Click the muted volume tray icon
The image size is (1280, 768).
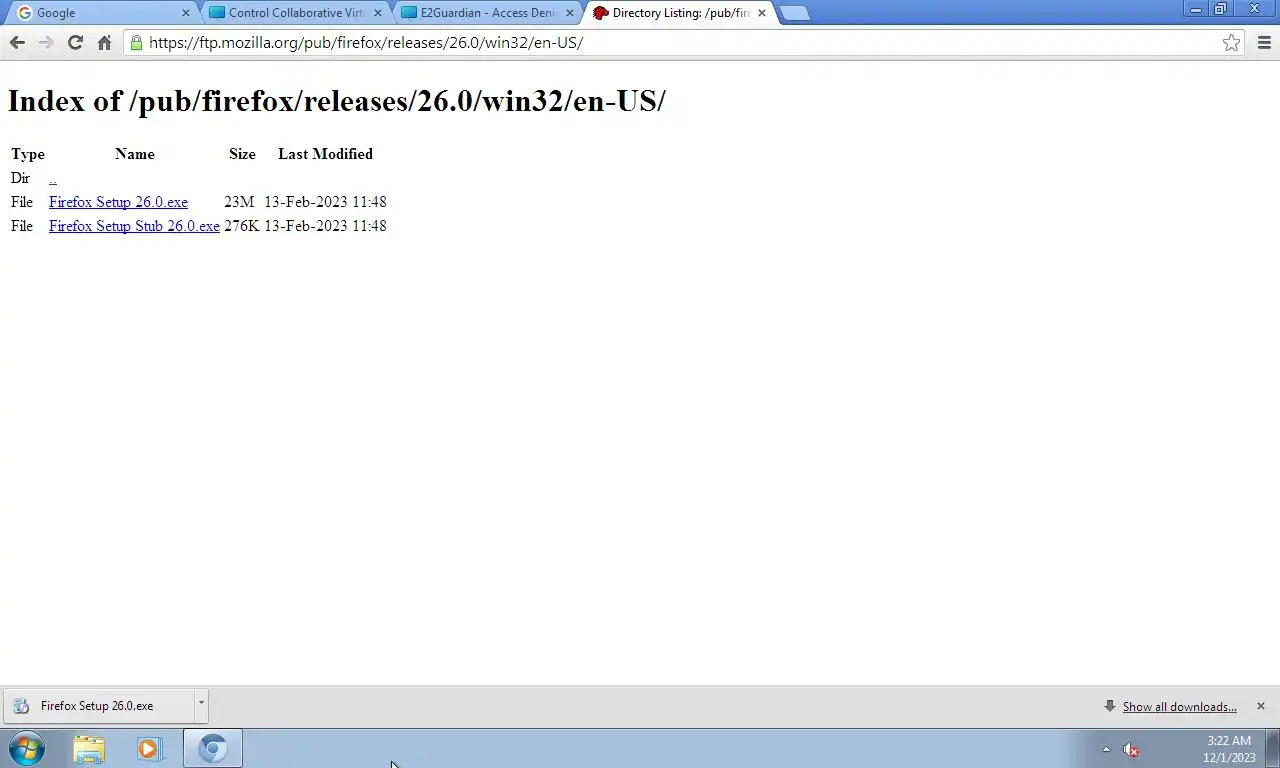tap(1131, 749)
